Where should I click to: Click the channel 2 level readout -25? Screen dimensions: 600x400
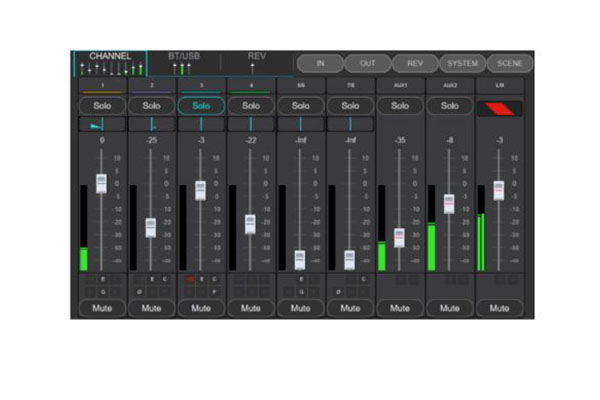point(152,140)
